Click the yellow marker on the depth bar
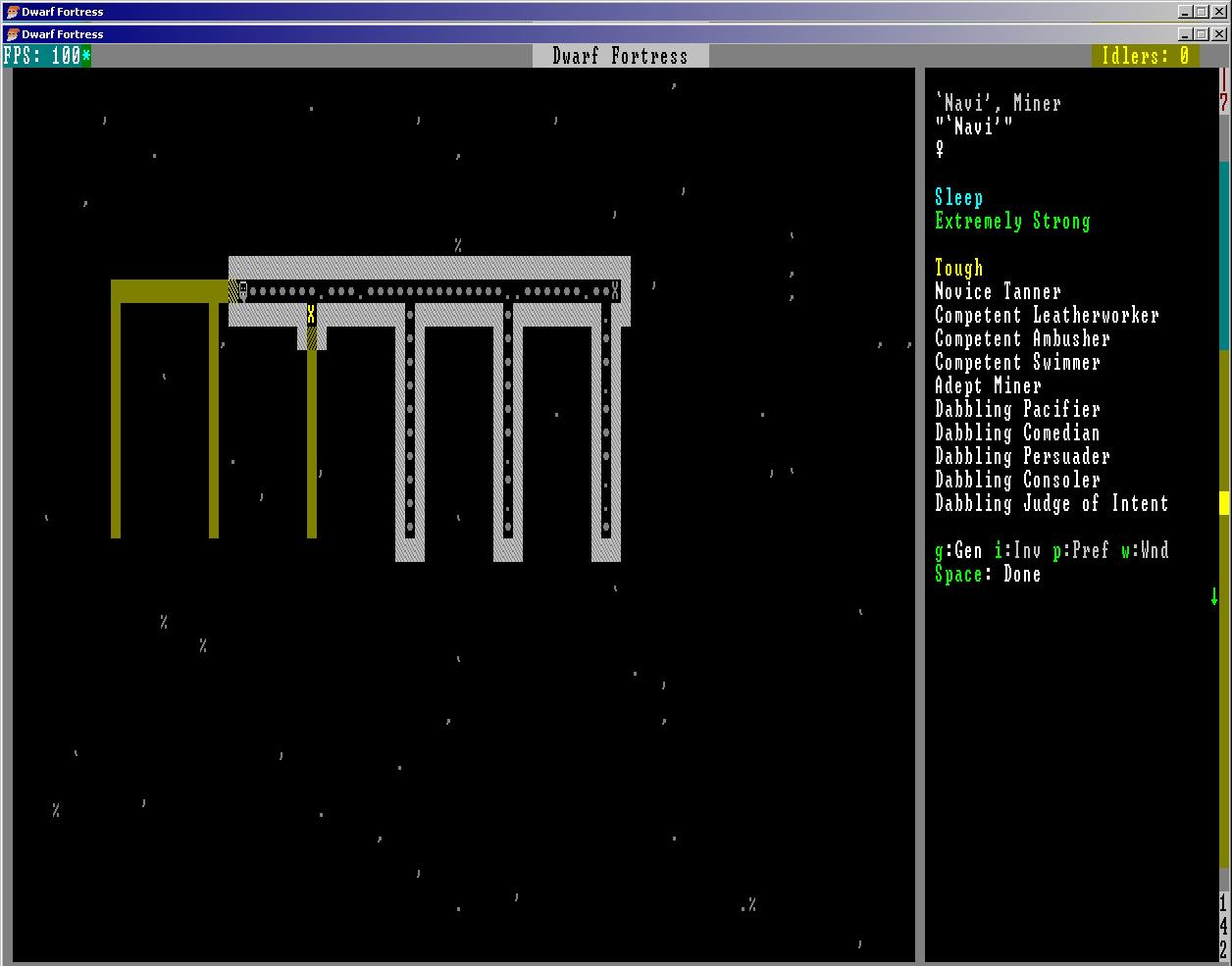Image resolution: width=1232 pixels, height=966 pixels. (1223, 503)
